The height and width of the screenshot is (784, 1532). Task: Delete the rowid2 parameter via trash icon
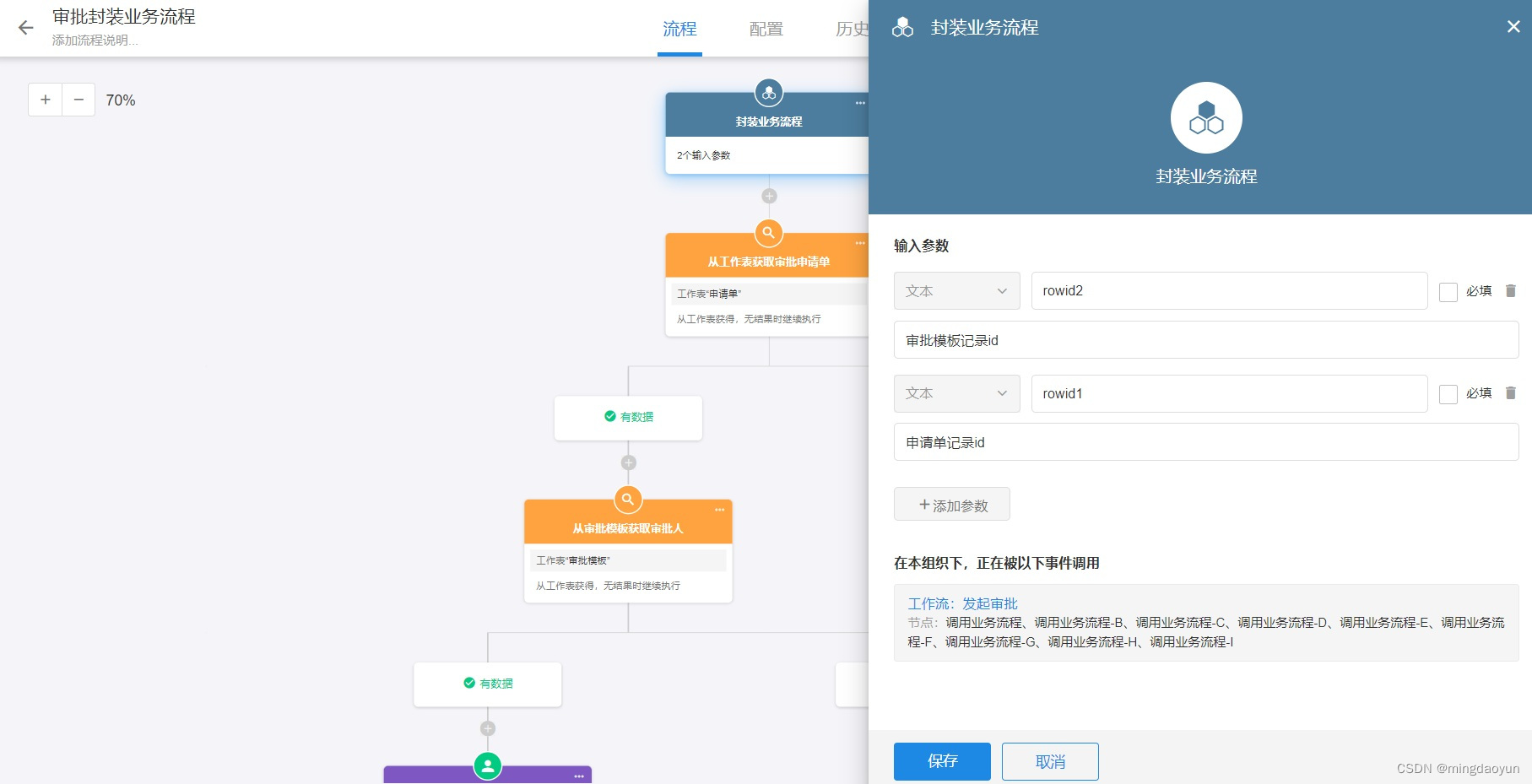(x=1511, y=290)
